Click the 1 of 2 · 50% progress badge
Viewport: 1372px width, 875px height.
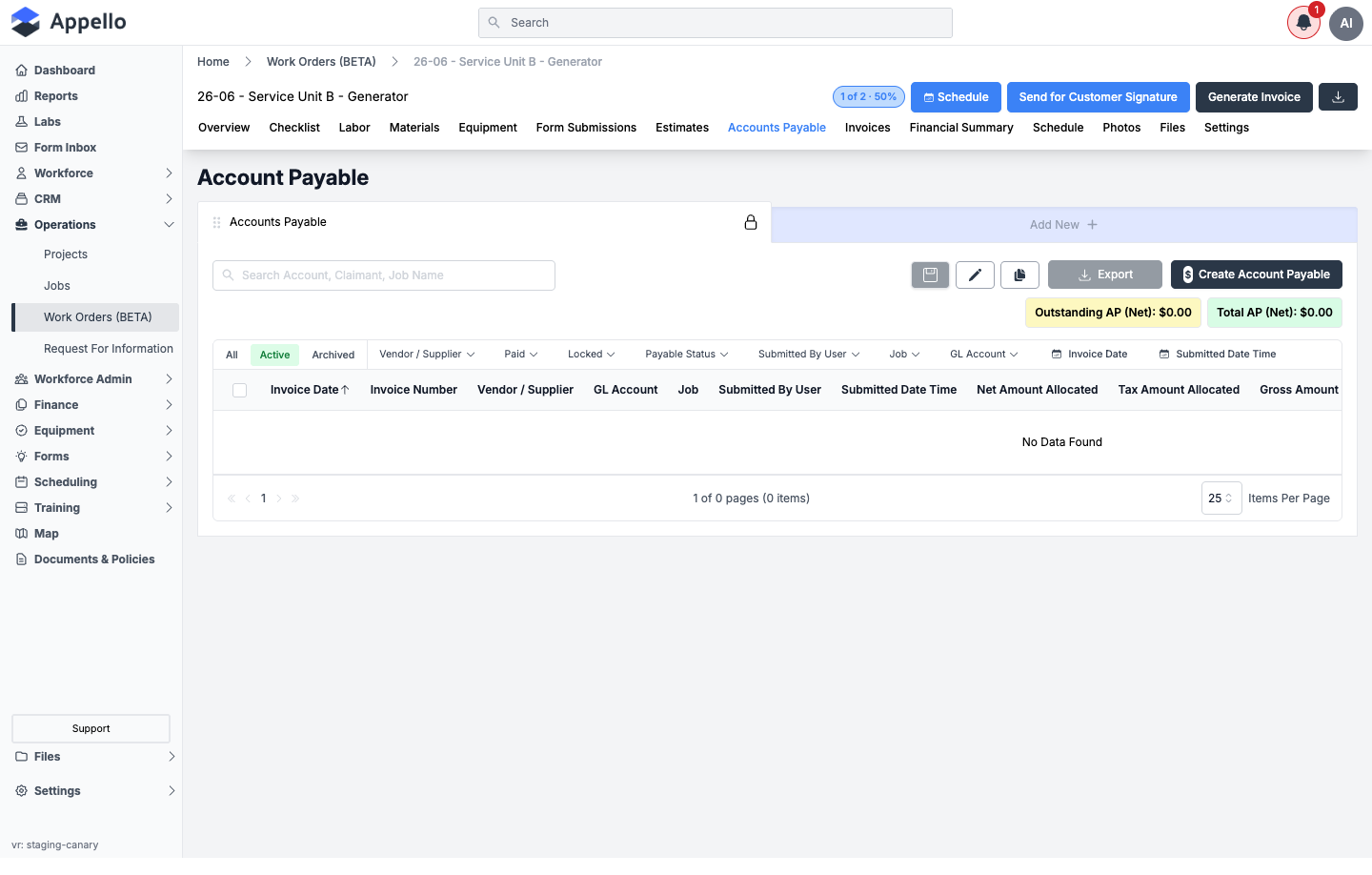869,97
